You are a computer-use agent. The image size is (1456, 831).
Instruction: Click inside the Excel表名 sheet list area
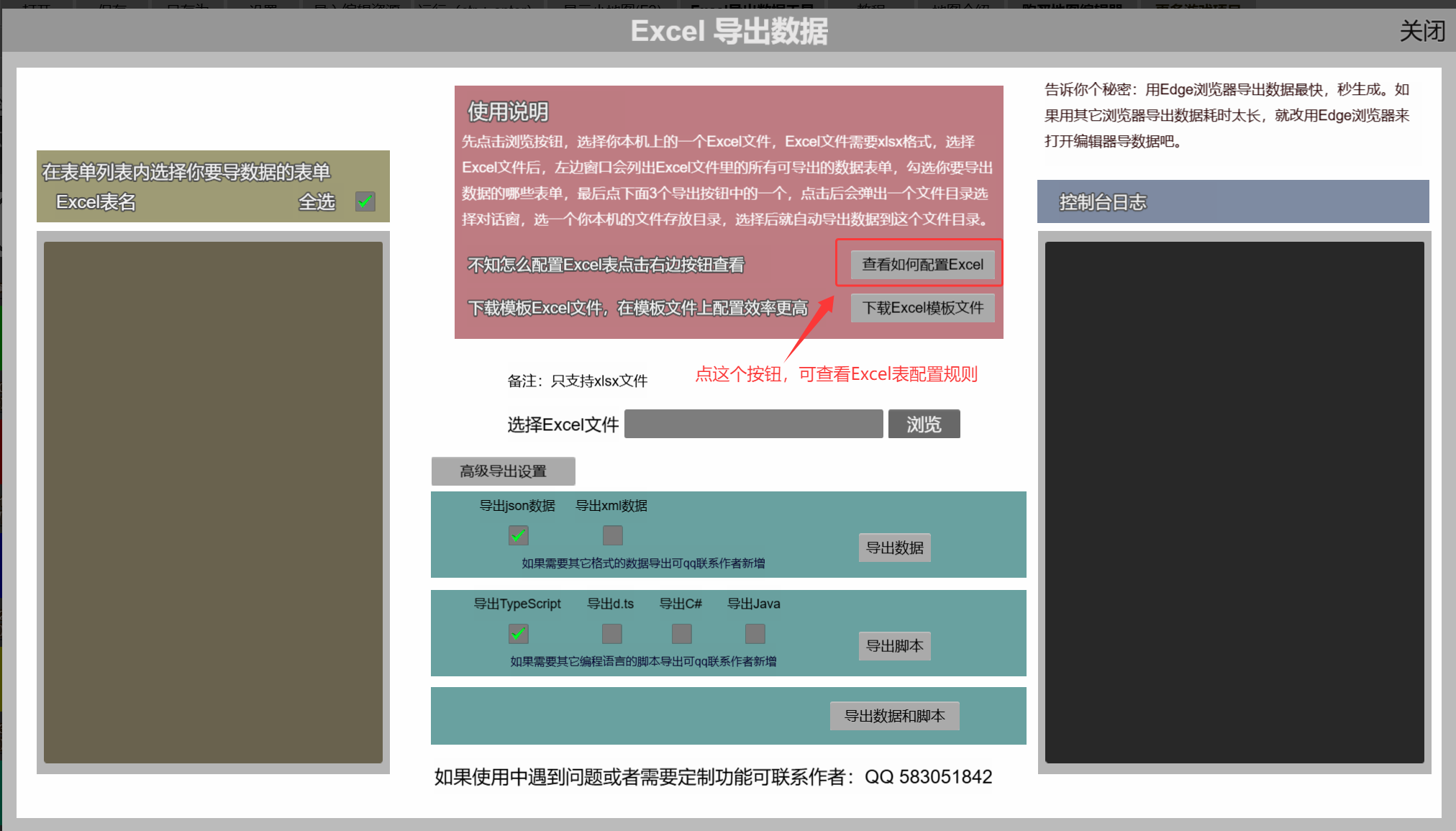(213, 502)
